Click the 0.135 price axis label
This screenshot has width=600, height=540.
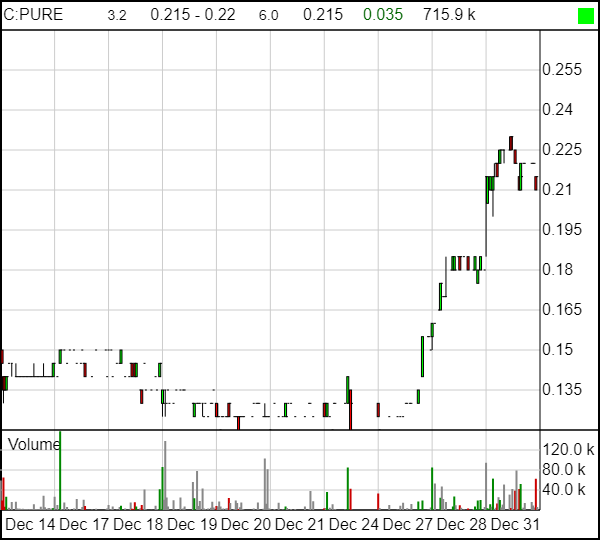click(x=562, y=390)
